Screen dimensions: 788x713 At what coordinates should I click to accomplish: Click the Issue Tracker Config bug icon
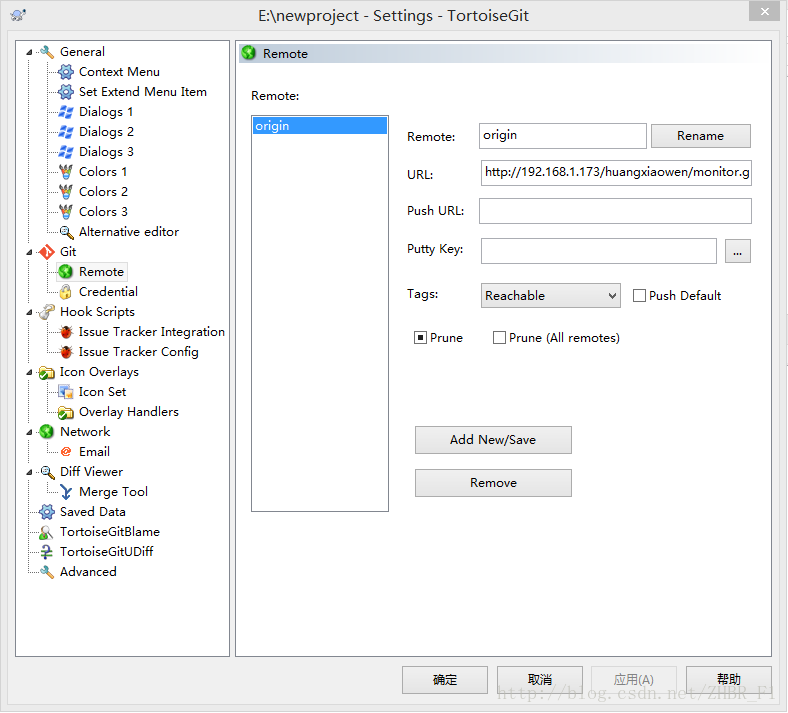(66, 352)
